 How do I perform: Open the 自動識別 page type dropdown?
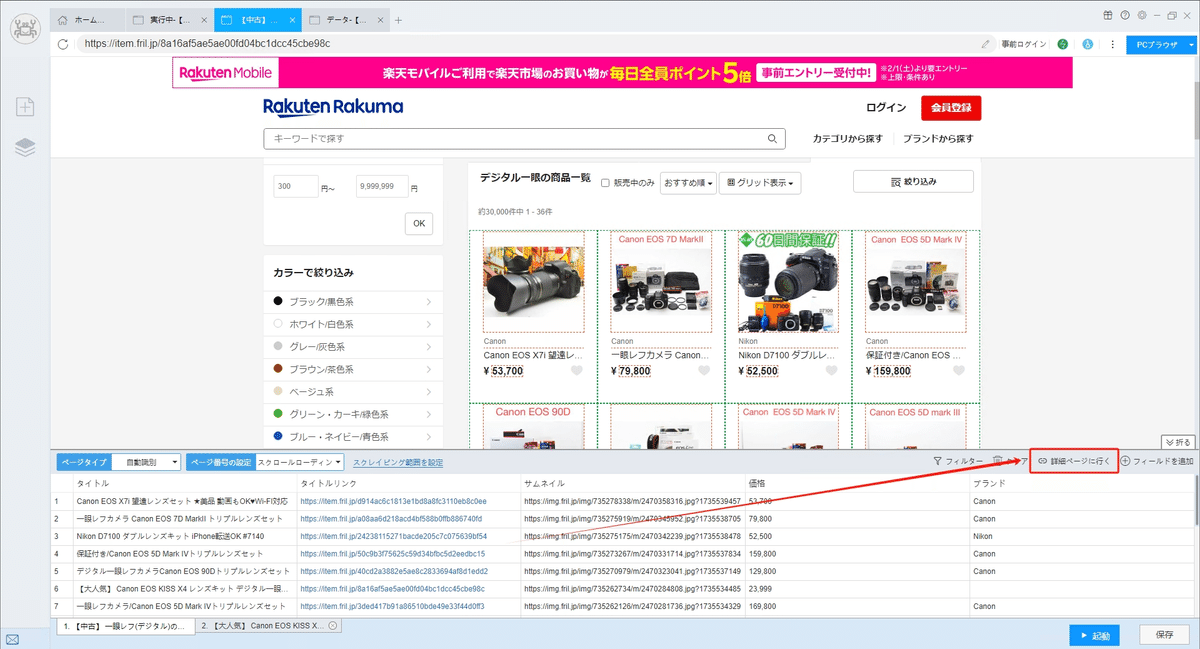[146, 462]
